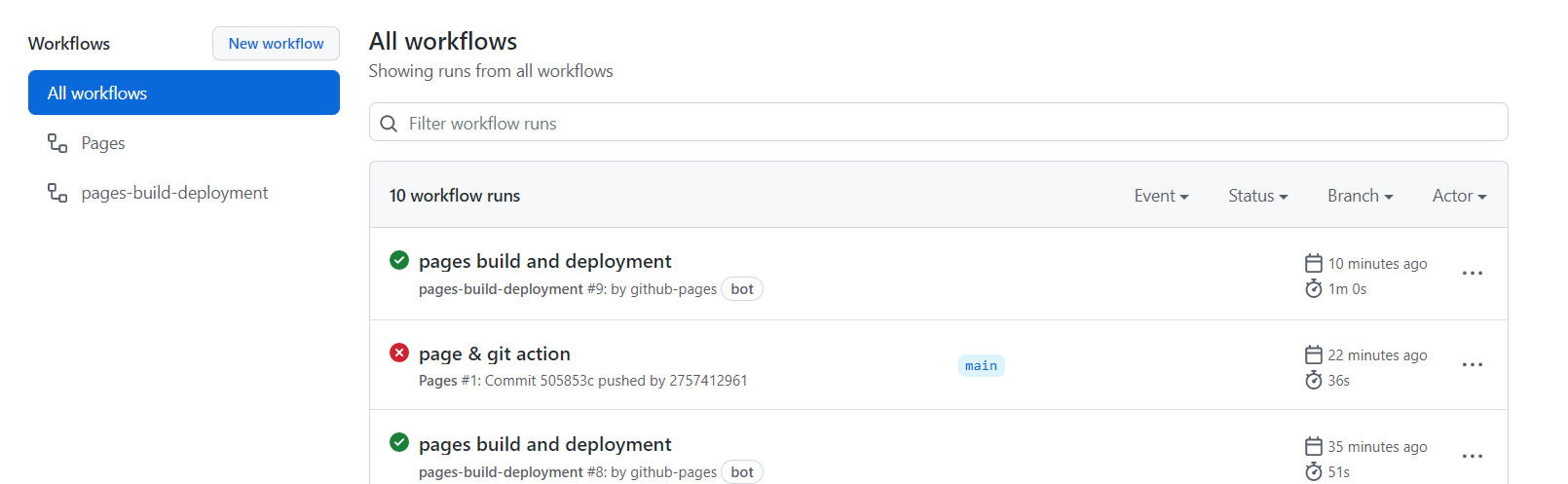Click the bot badge on run #8
Image resolution: width=1568 pixels, height=484 pixels.
(x=742, y=472)
